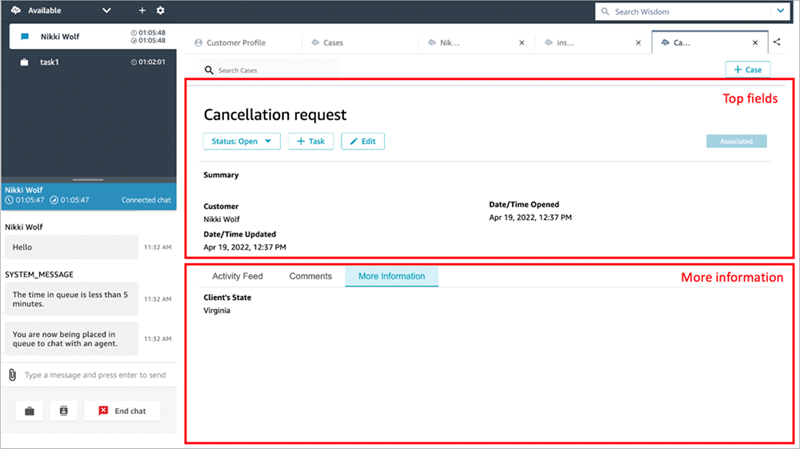Open quick connects contact icon button
Image resolution: width=800 pixels, height=449 pixels.
[64, 411]
